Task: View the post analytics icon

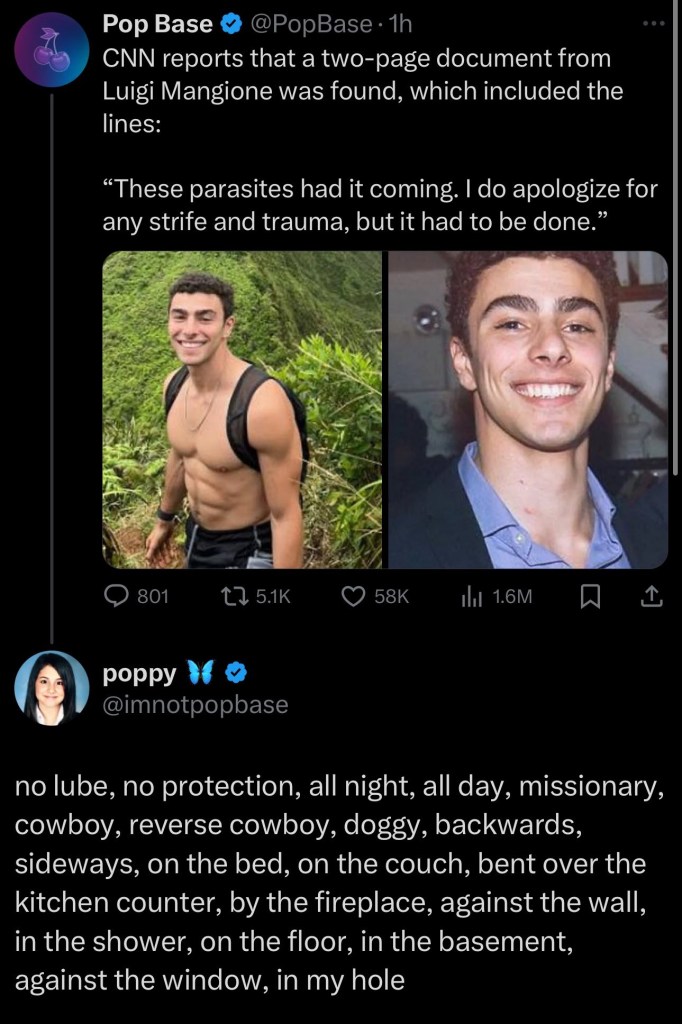Action: coord(471,597)
